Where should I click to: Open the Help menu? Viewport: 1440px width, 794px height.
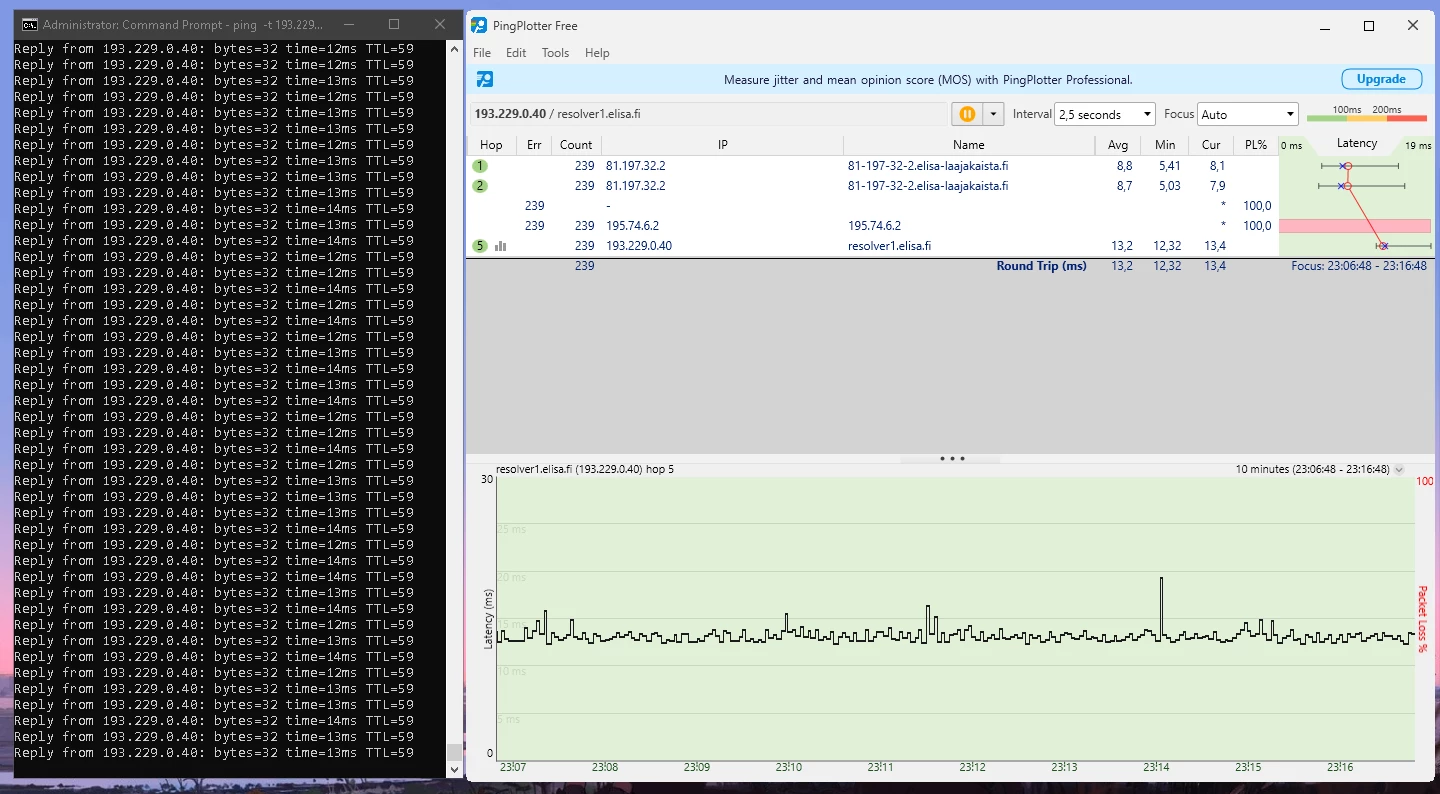[597, 53]
